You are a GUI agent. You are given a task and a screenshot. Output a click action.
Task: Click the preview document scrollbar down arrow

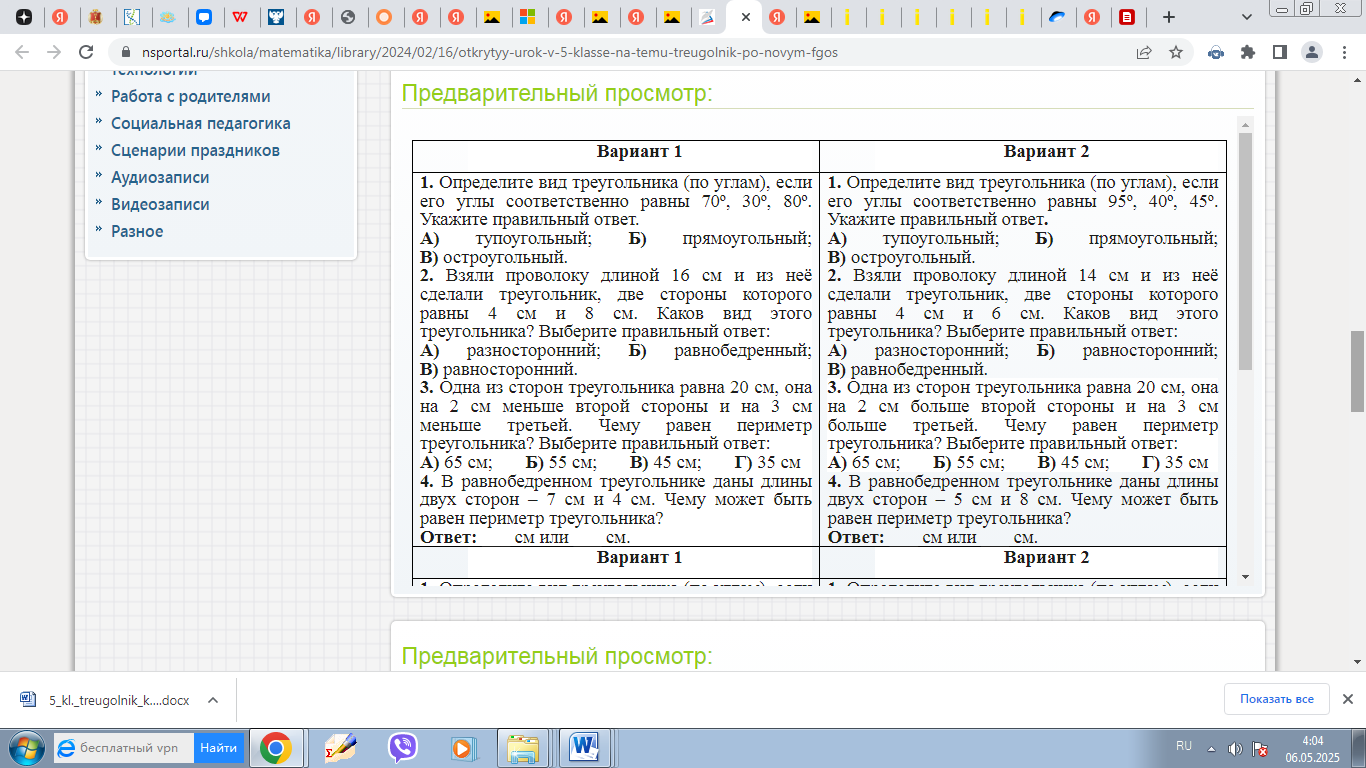tap(1245, 577)
